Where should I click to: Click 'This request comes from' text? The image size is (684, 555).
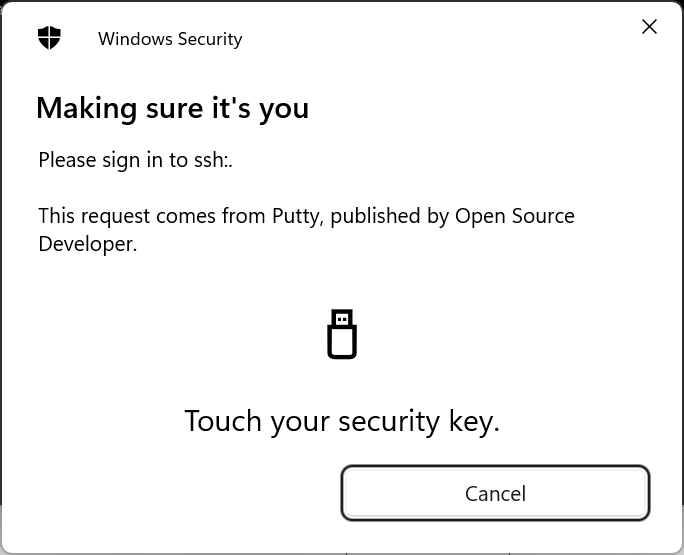[152, 216]
